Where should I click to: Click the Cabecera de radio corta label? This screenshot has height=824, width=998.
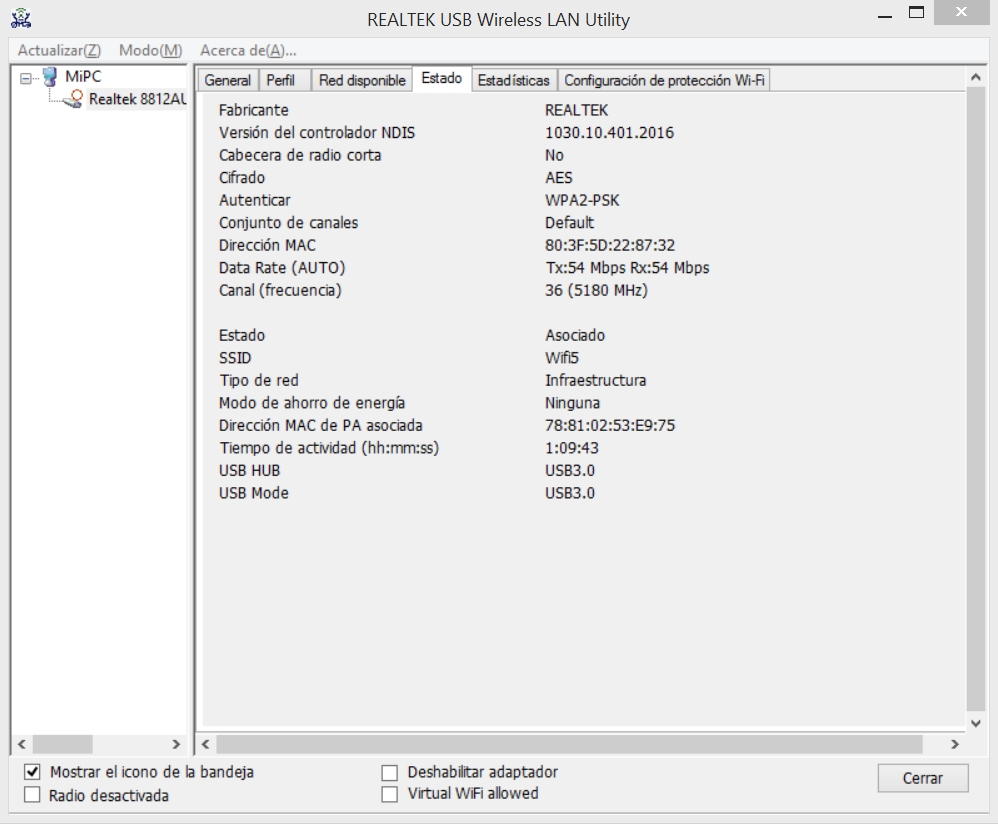[300, 155]
